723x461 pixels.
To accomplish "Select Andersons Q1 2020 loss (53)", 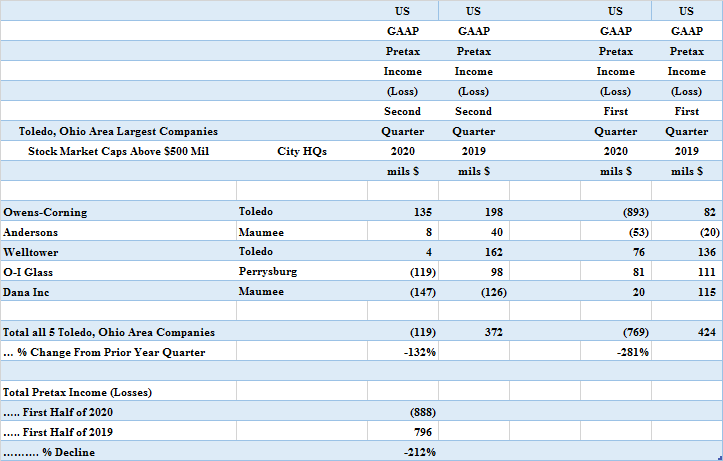I will tap(639, 232).
